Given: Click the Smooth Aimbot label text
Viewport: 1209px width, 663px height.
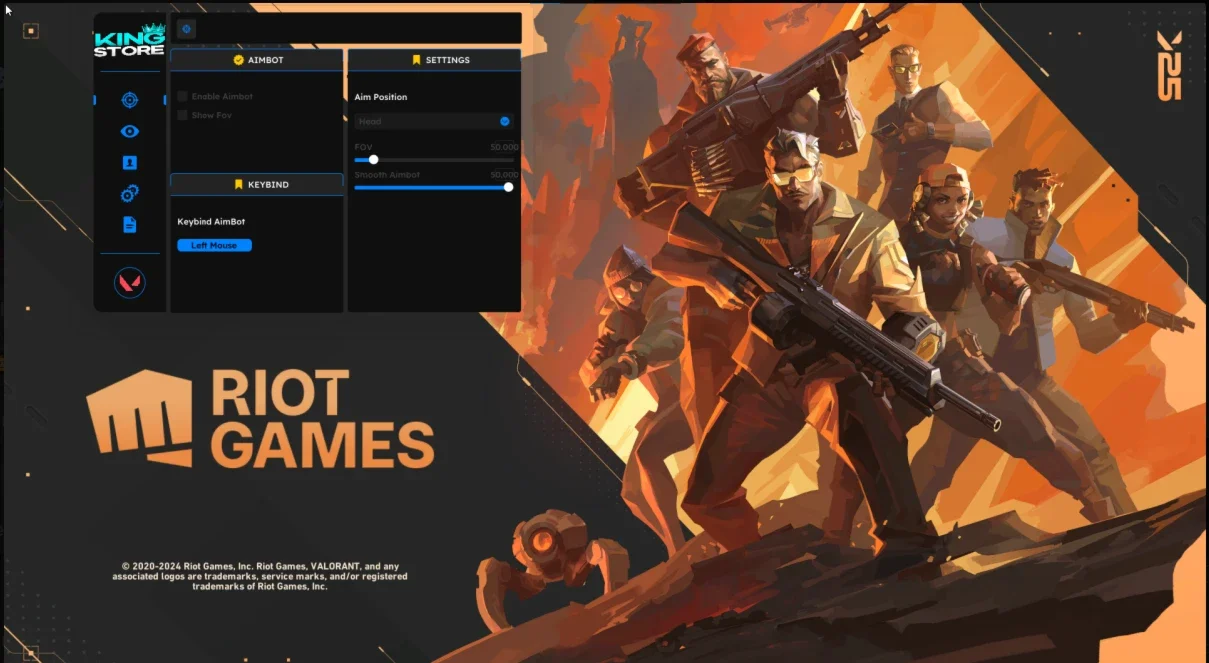Looking at the screenshot, I should pyautogui.click(x=387, y=175).
